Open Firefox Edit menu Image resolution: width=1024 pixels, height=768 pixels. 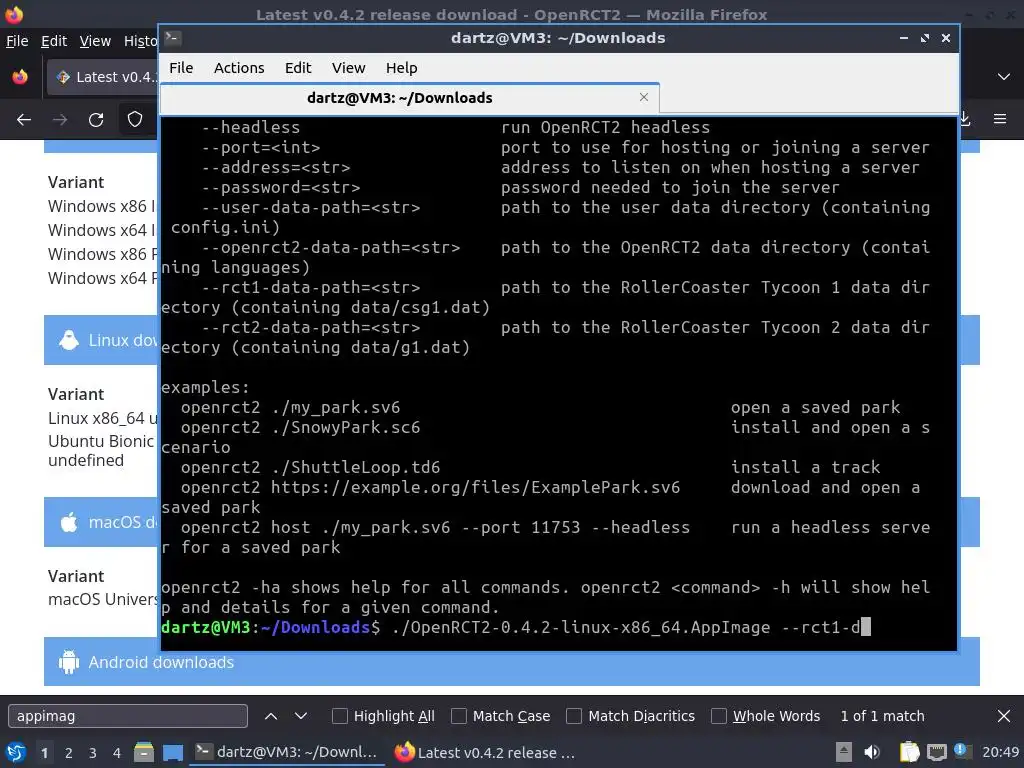click(54, 41)
